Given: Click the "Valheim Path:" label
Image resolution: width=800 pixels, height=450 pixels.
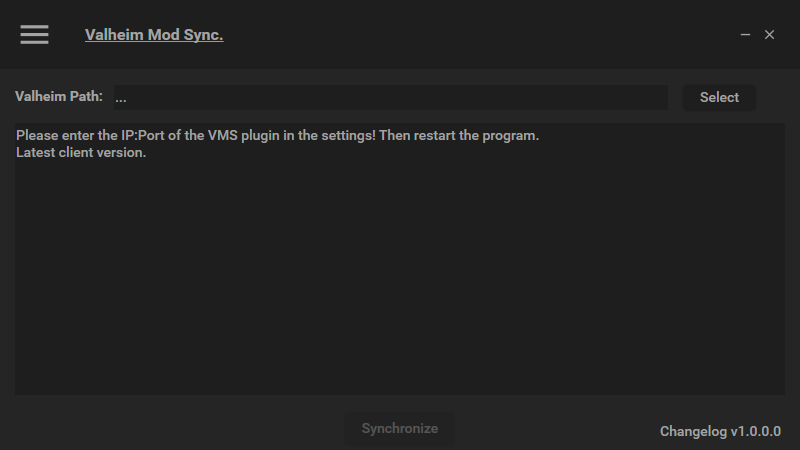Looking at the screenshot, I should click(x=59, y=97).
